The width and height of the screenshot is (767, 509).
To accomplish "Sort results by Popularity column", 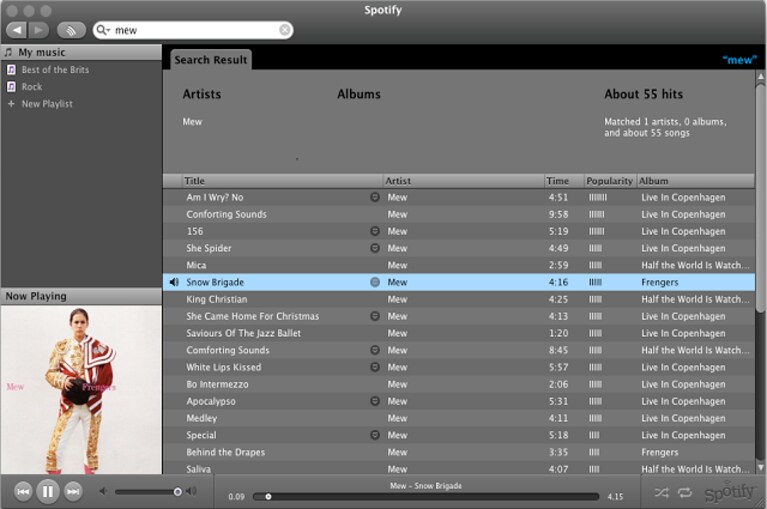I will tap(610, 181).
